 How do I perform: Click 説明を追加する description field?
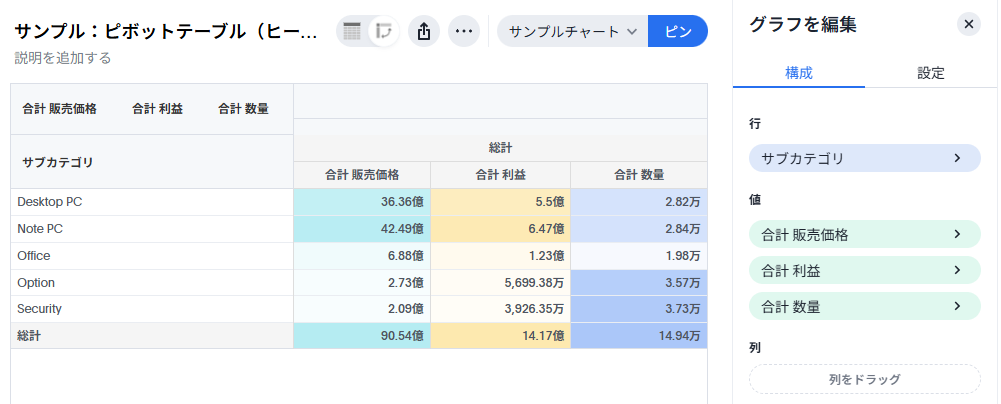[x=63, y=58]
